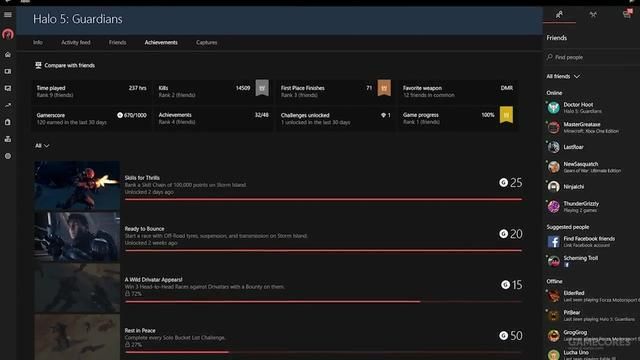This screenshot has height=360, width=640.
Task: Click the Achievements 32/48 stat card
Action: [x=213, y=118]
